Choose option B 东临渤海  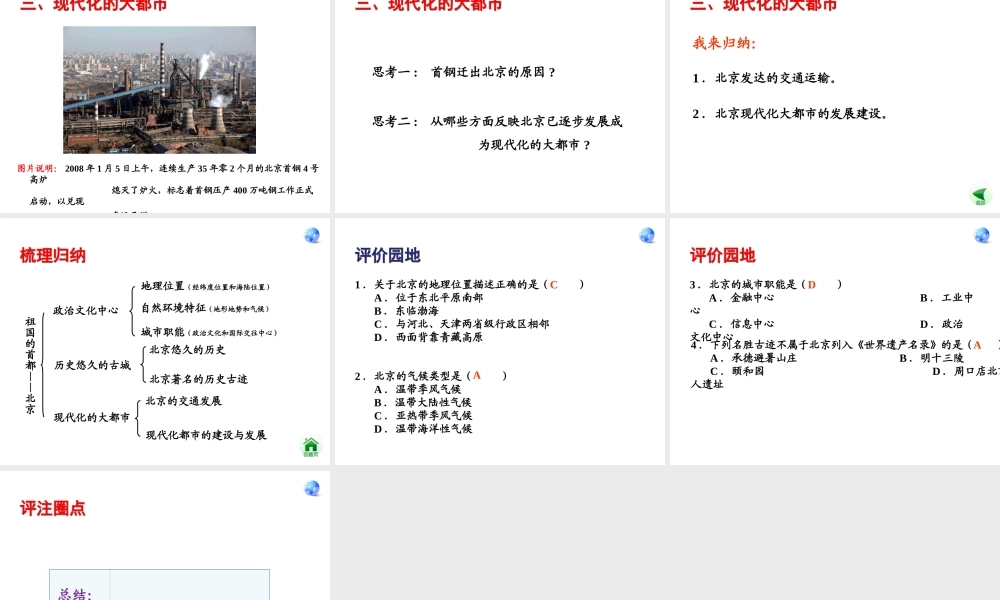pos(406,311)
